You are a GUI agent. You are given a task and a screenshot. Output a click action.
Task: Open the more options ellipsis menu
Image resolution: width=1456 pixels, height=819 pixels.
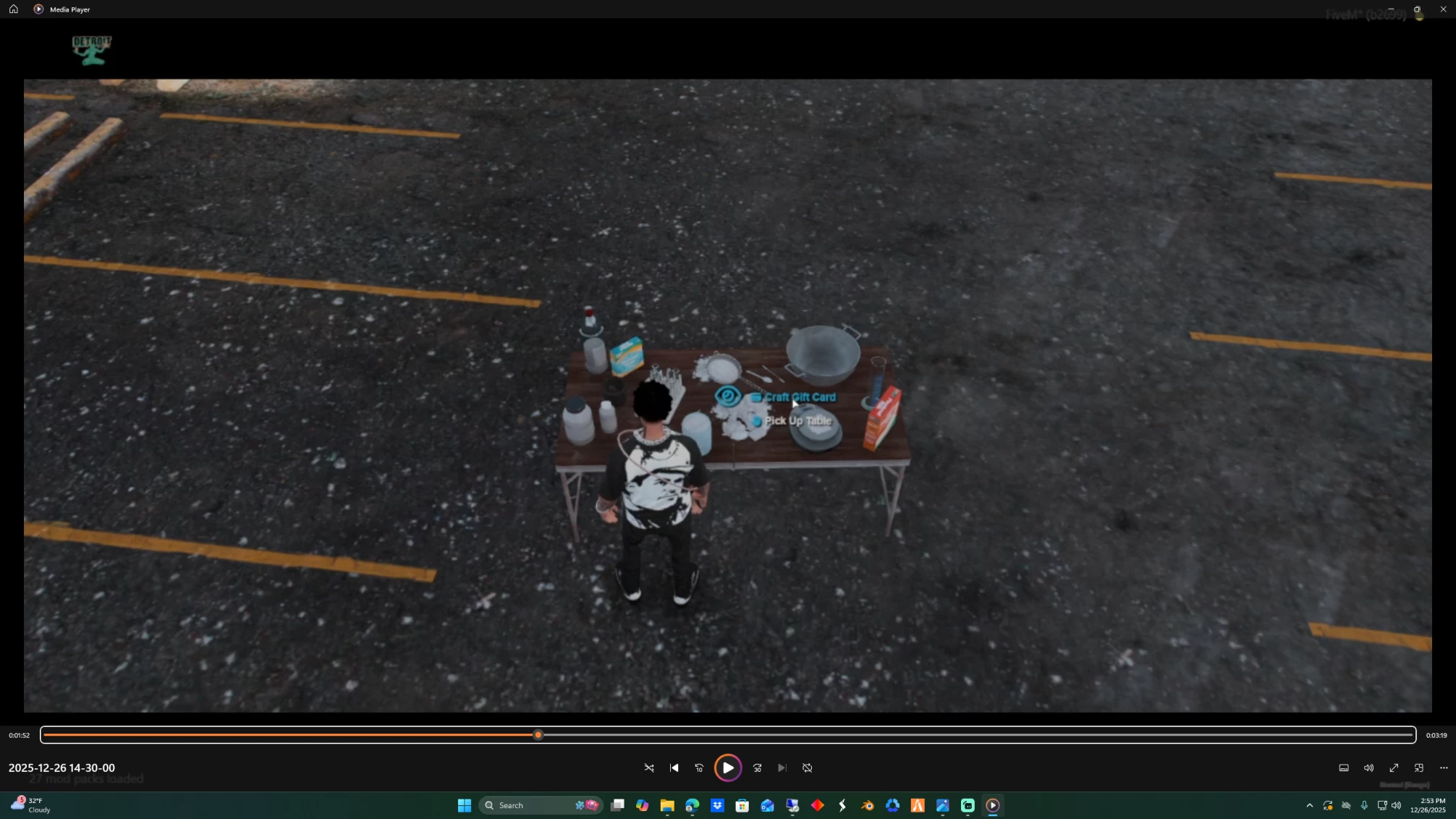click(1444, 768)
